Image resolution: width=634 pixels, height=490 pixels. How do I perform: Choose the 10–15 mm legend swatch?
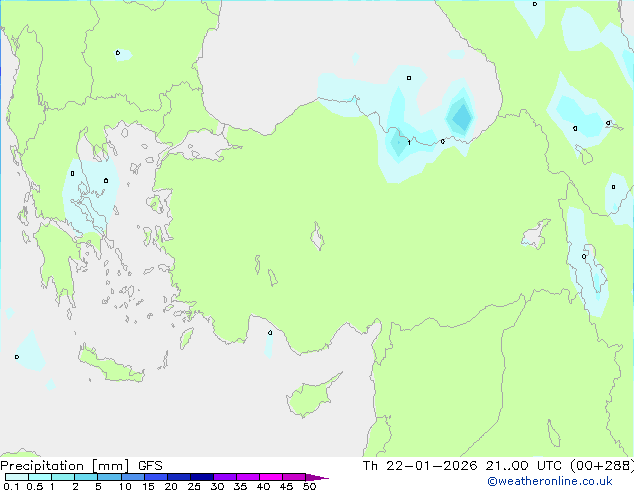tap(132, 477)
